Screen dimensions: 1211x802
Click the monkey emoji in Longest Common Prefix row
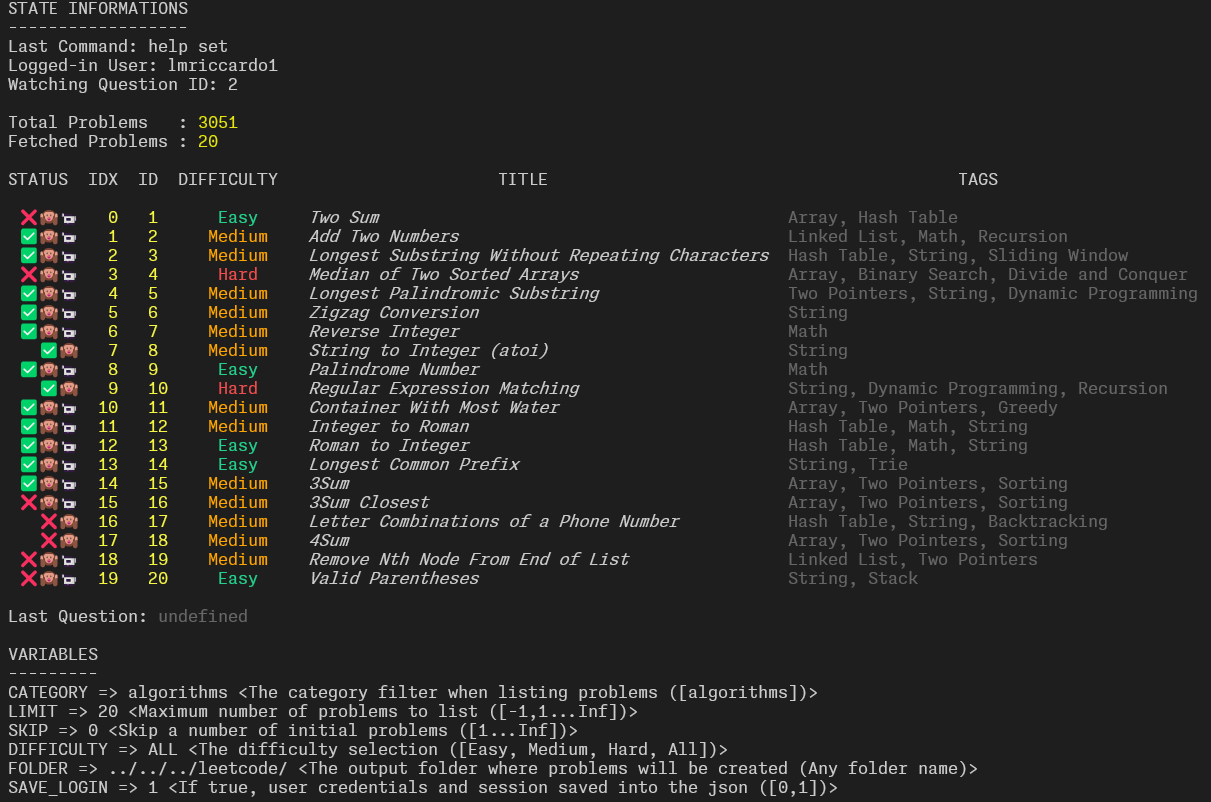coord(48,464)
